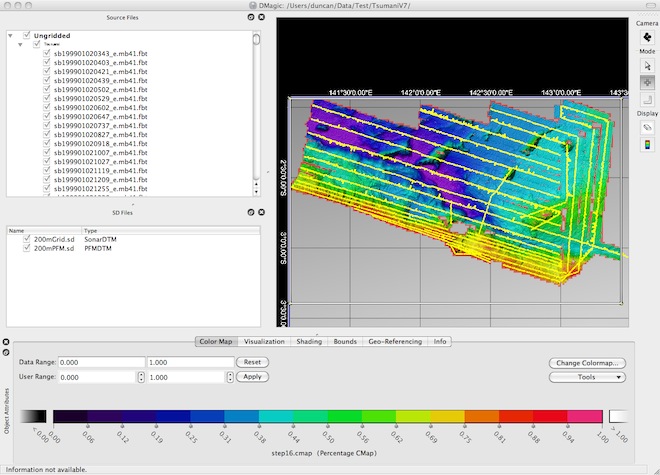Switch to the Shading tab
660x475 pixels.
(x=309, y=342)
